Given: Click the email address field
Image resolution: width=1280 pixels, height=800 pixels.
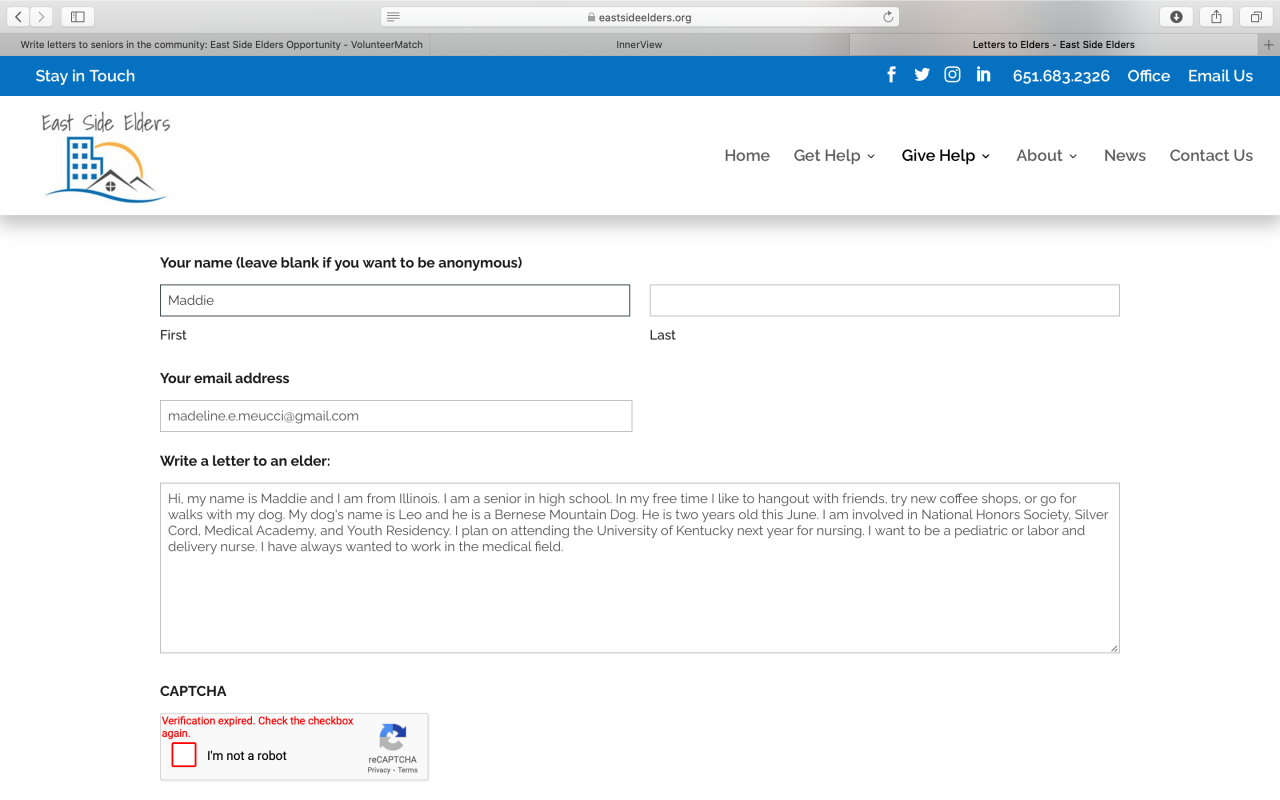Looking at the screenshot, I should (396, 416).
